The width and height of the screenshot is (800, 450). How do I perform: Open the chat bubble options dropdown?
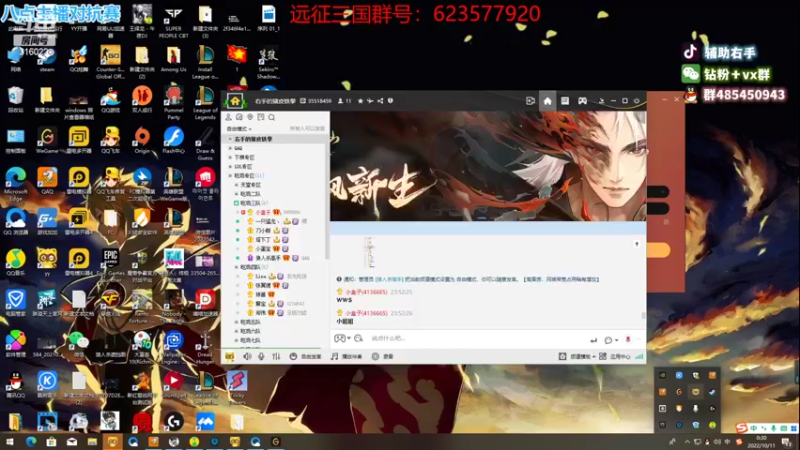[611, 340]
